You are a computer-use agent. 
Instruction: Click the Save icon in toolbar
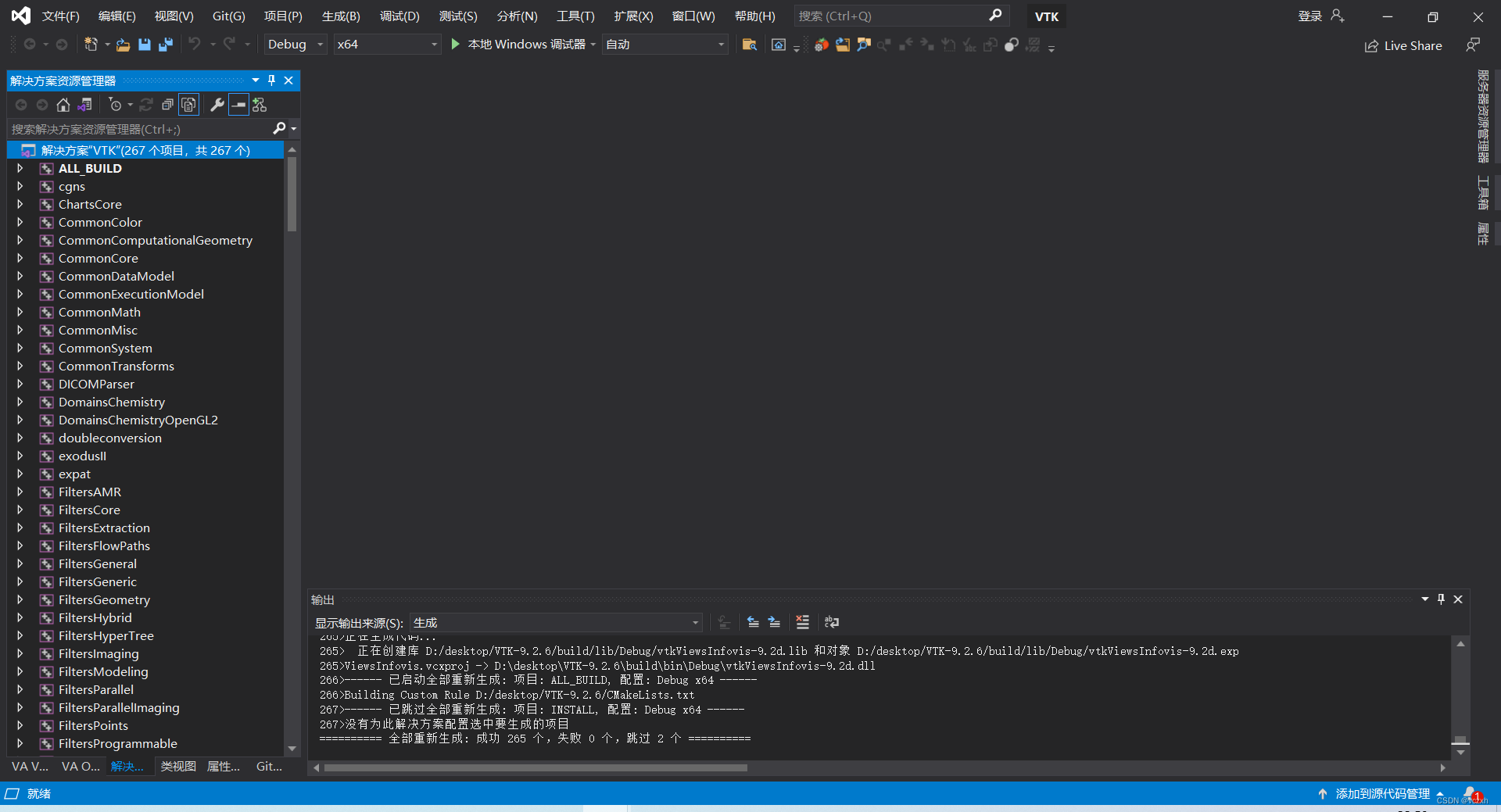pyautogui.click(x=144, y=45)
